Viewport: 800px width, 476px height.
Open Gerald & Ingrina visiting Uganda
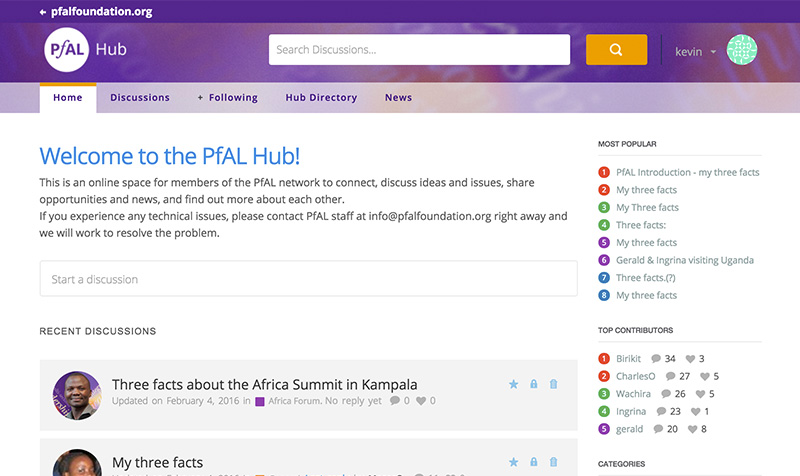pos(685,260)
